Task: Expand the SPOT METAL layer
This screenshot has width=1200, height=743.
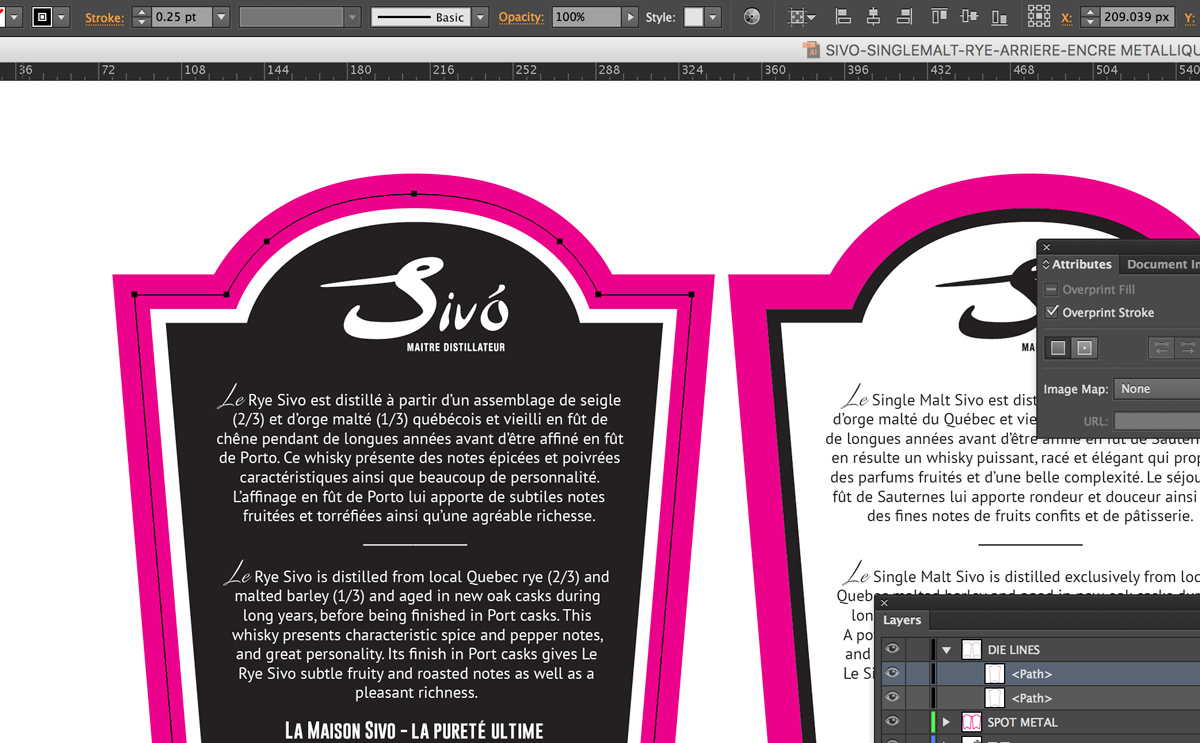Action: pyautogui.click(x=946, y=722)
